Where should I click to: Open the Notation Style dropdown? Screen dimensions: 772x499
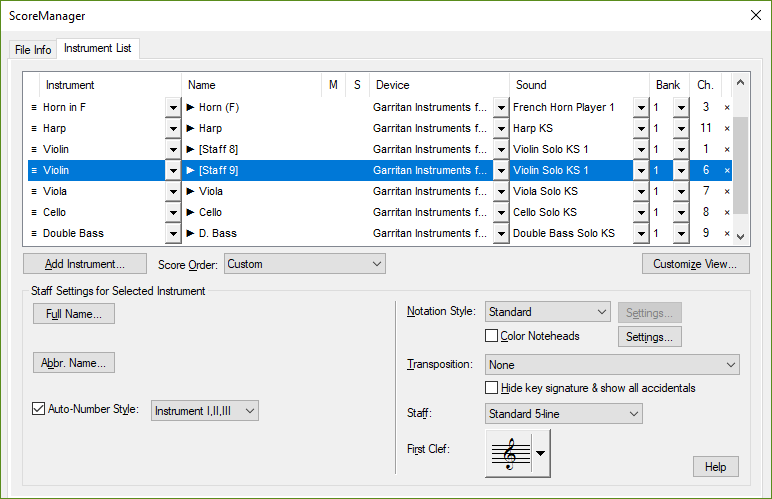click(x=547, y=312)
